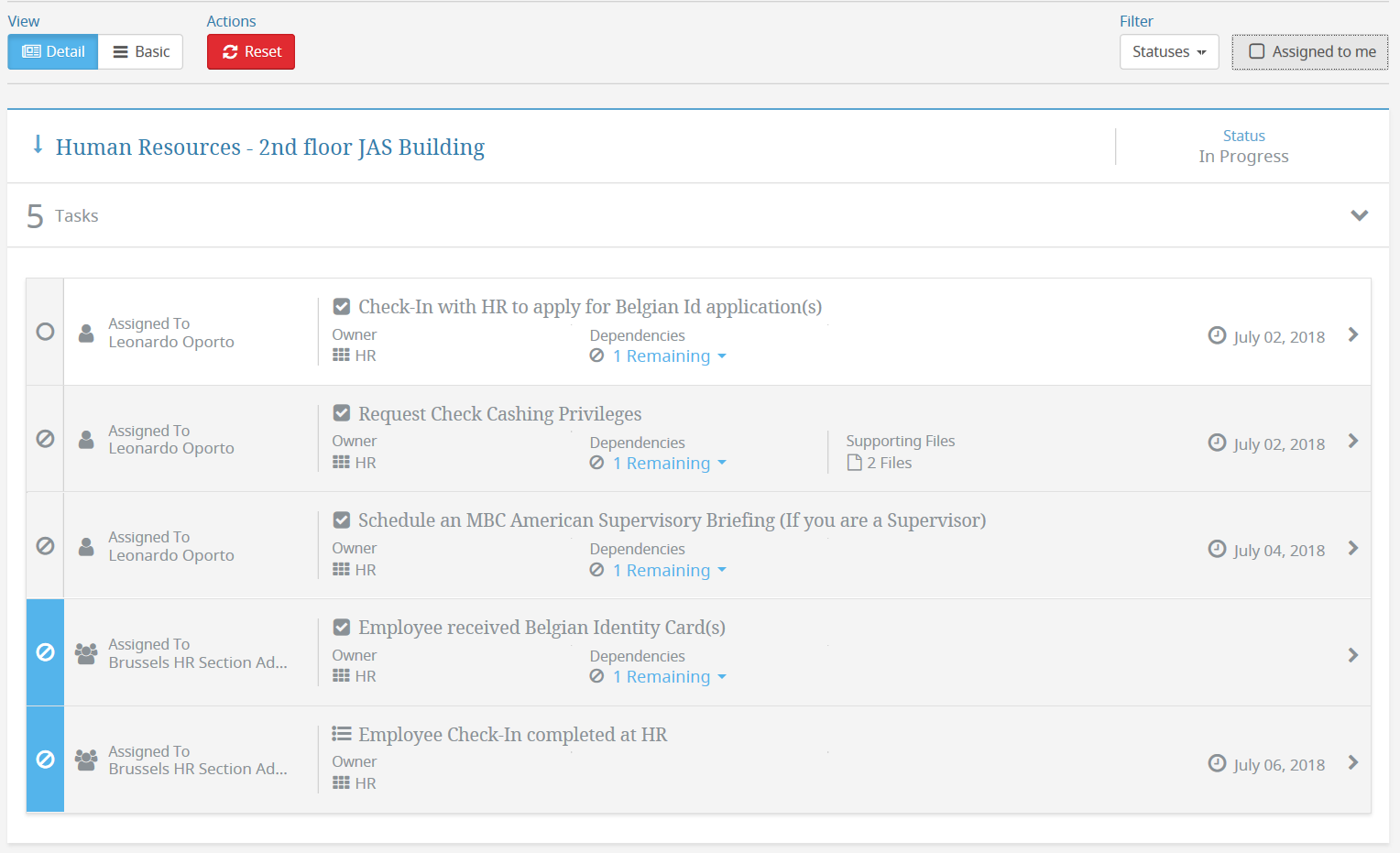Click blue blocked icon of Belgian Identity Card row
The height and width of the screenshot is (853, 1400).
click(45, 652)
